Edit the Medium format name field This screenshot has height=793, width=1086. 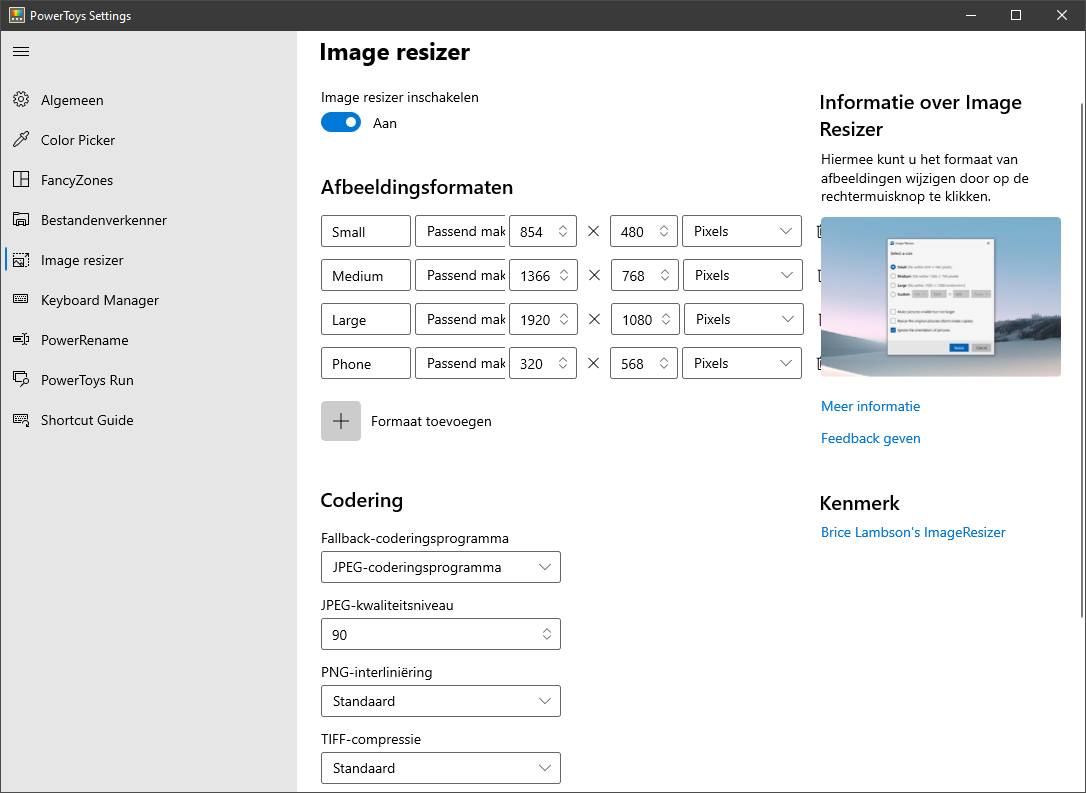366,276
